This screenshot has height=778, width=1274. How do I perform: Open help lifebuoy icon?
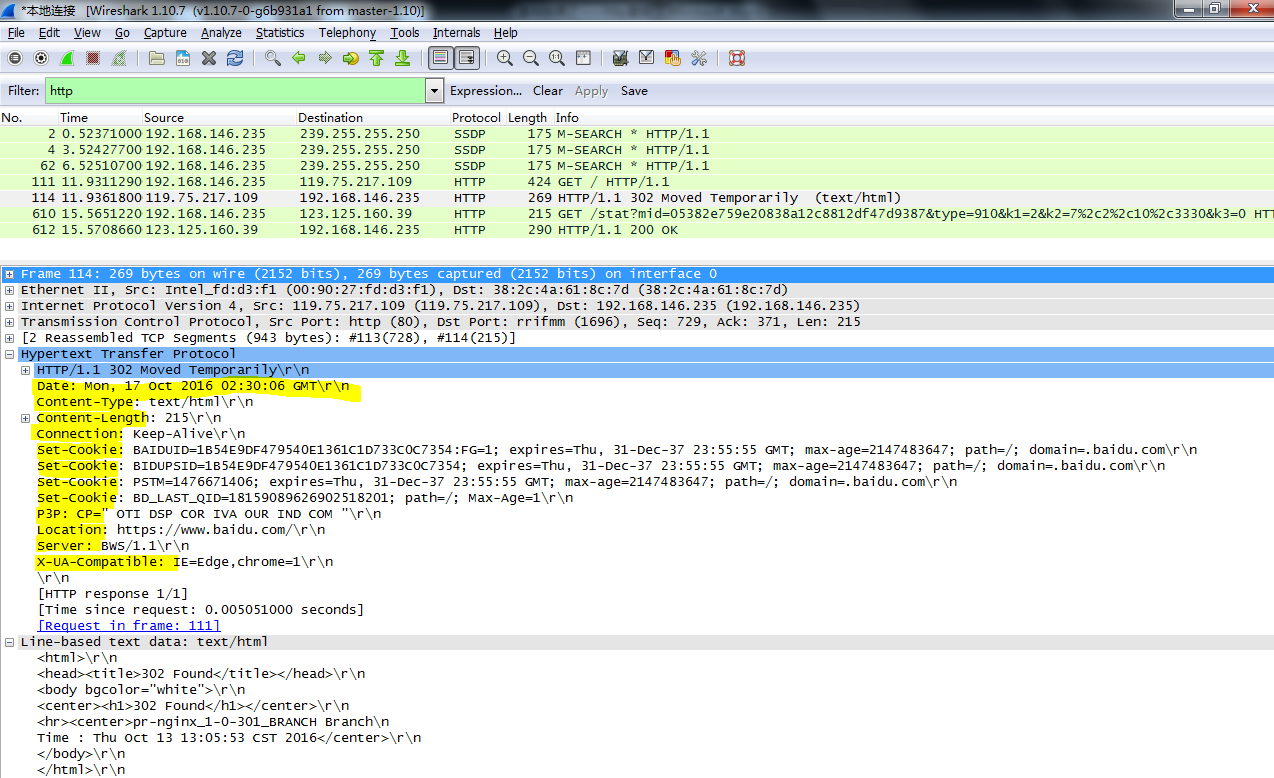(737, 58)
